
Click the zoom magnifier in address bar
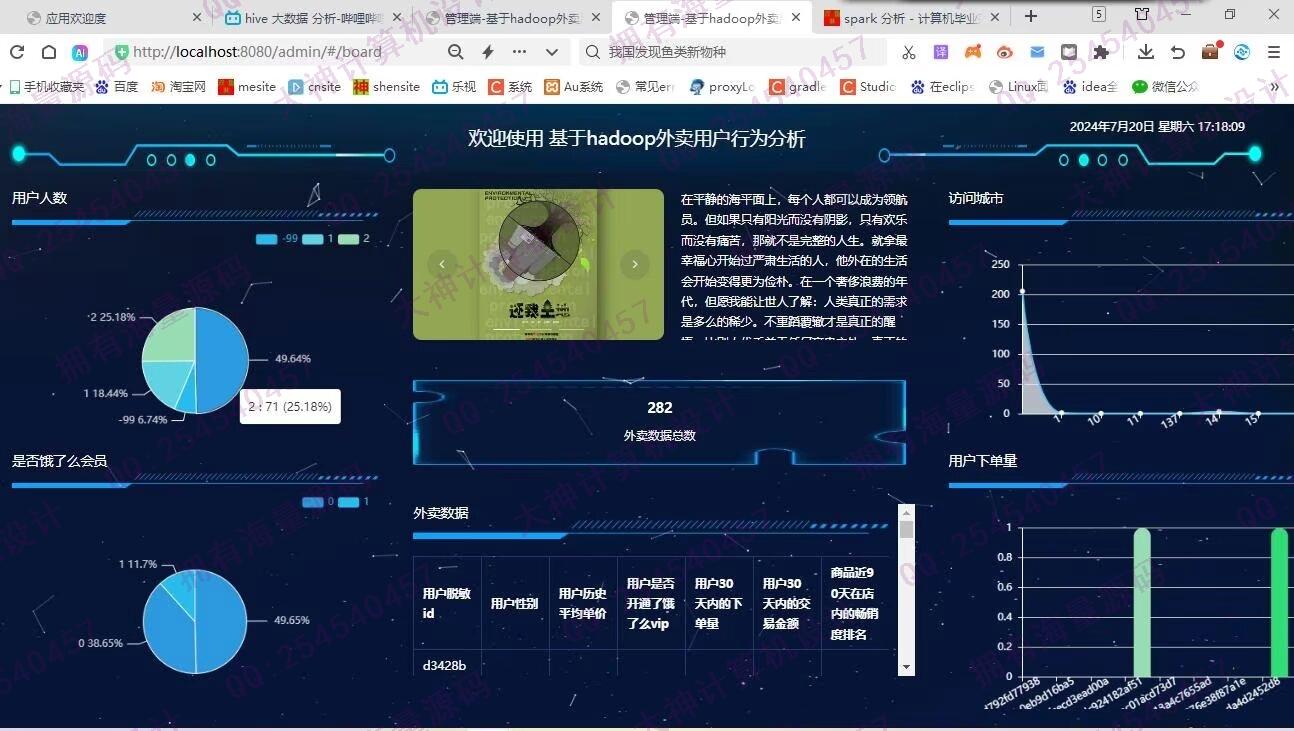(x=455, y=52)
